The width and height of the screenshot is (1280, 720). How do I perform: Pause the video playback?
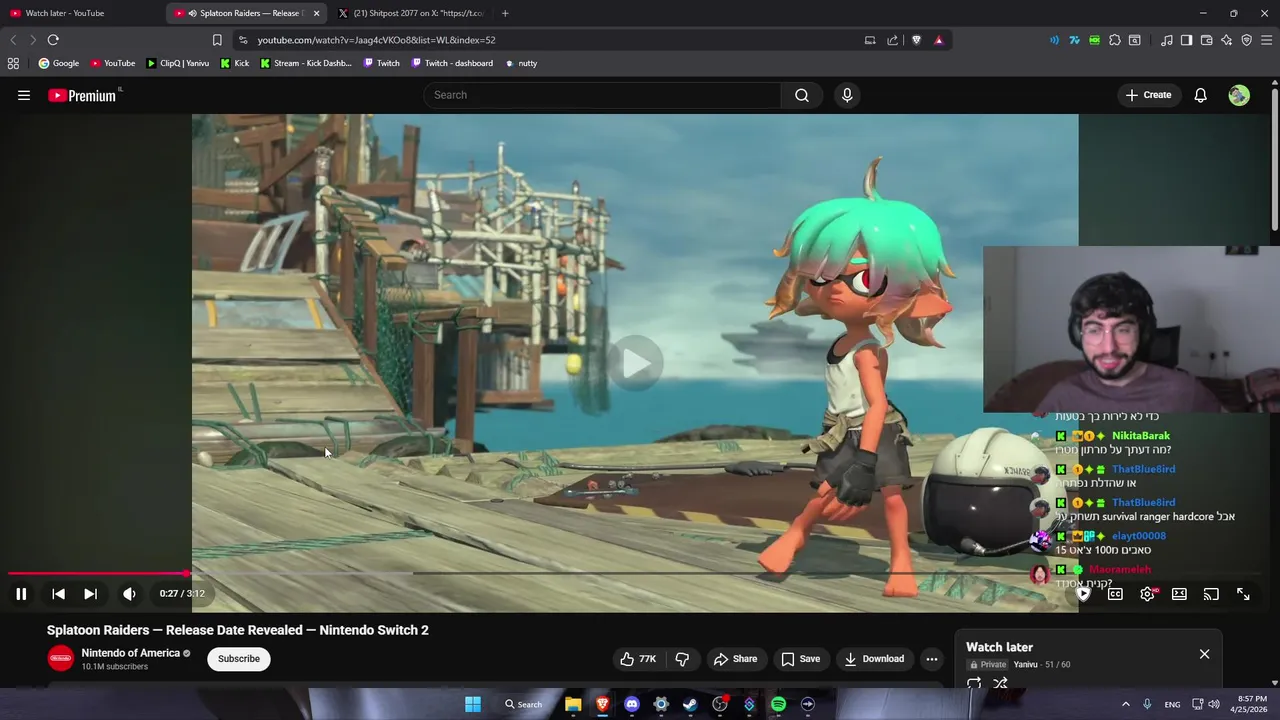(21, 594)
